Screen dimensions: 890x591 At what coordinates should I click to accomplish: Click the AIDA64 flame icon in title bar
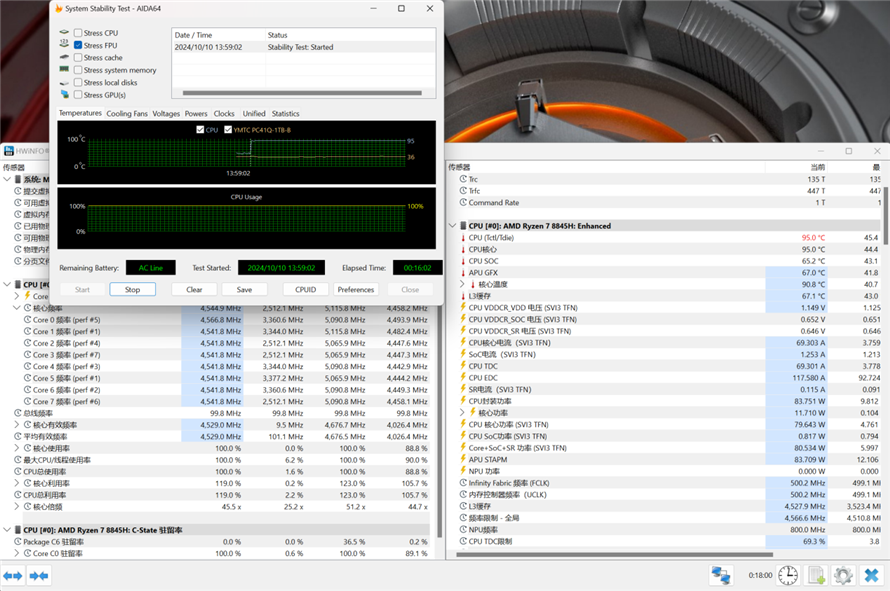[x=57, y=8]
